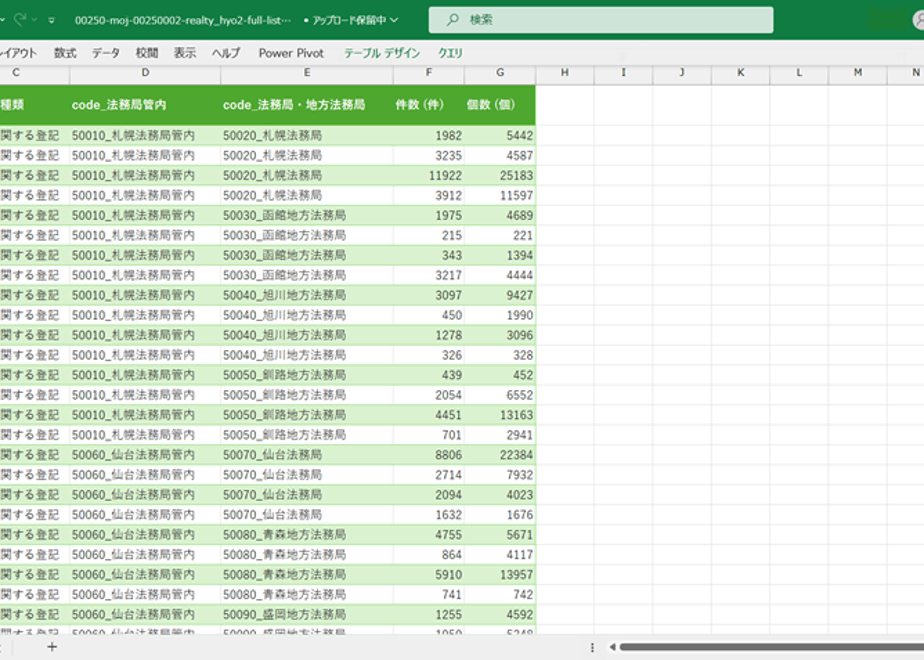Select column H header

click(565, 73)
